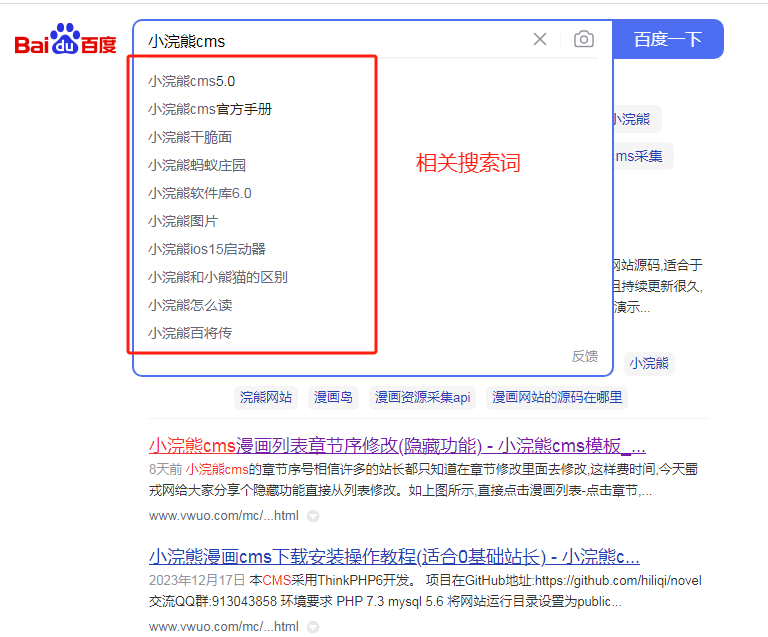Viewport: 768px width, 637px height.
Task: Click the 漫画岛 related tag
Action: tap(333, 397)
